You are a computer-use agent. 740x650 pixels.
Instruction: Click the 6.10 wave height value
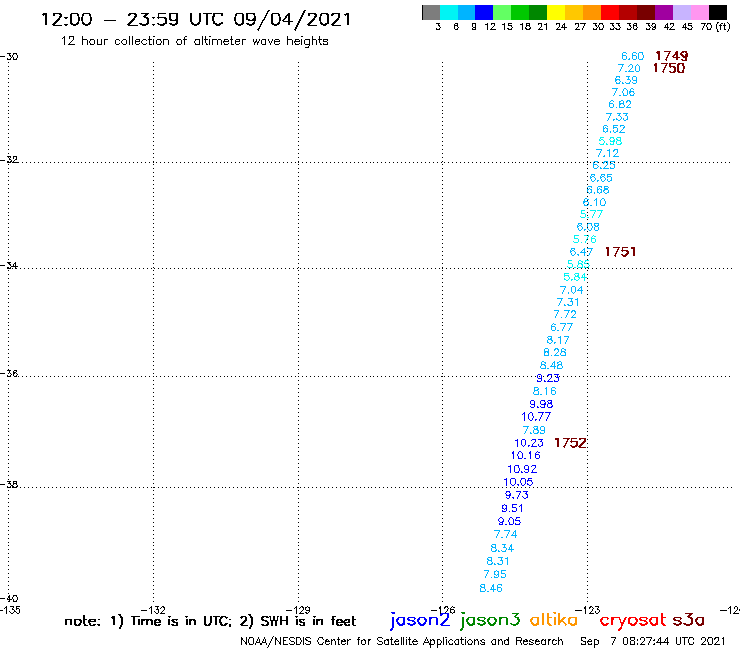[x=594, y=202]
